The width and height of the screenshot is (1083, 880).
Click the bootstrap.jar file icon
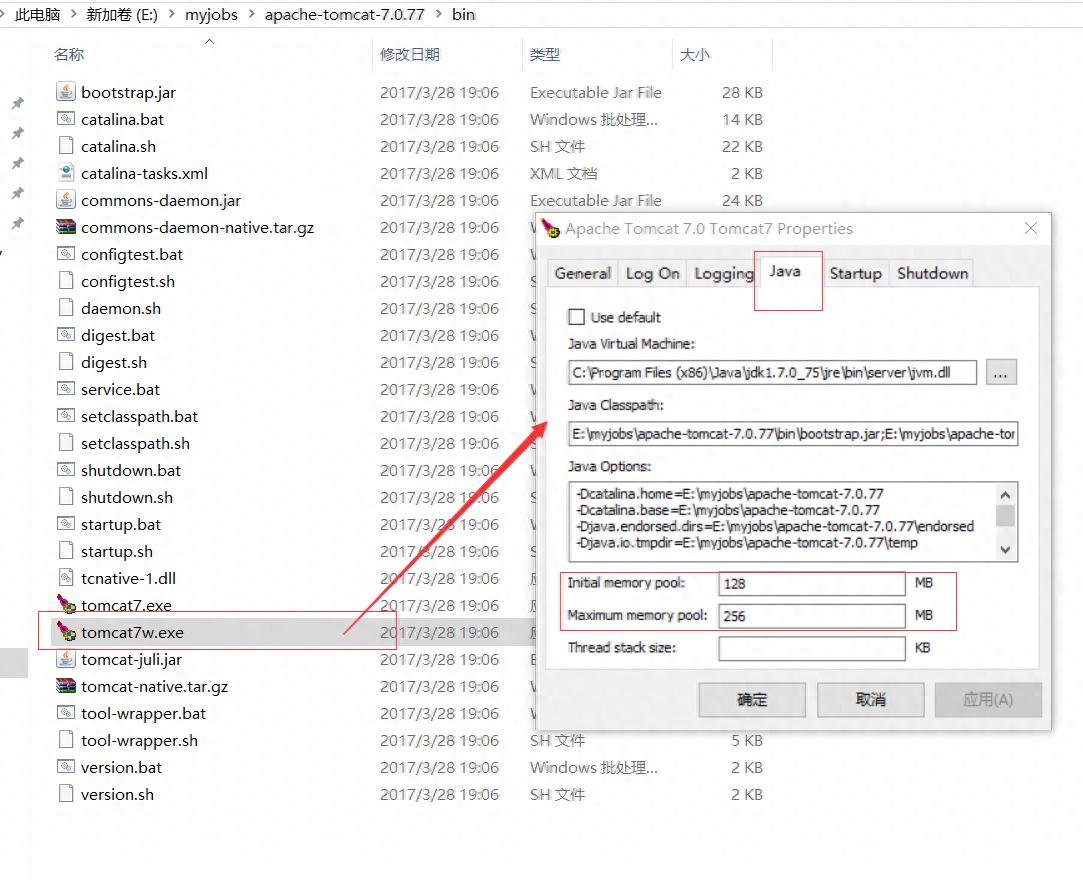coord(66,92)
